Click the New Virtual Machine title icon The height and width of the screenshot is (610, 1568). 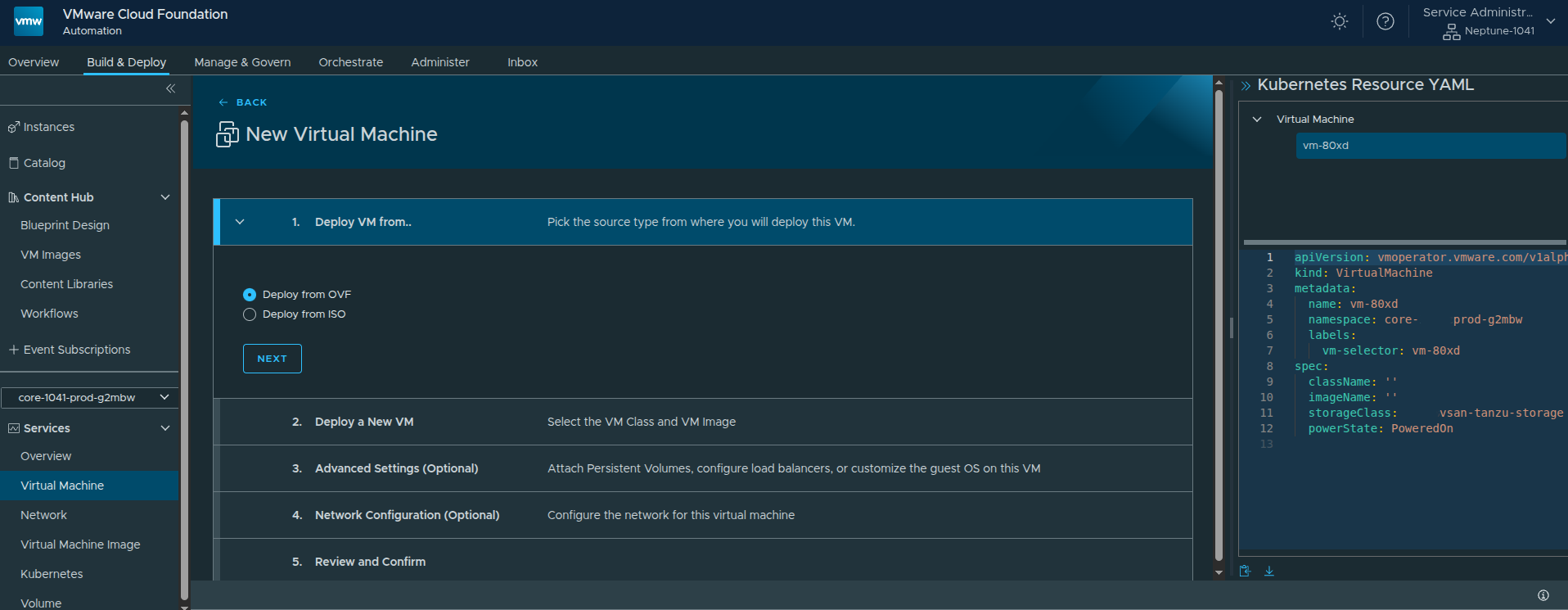228,134
